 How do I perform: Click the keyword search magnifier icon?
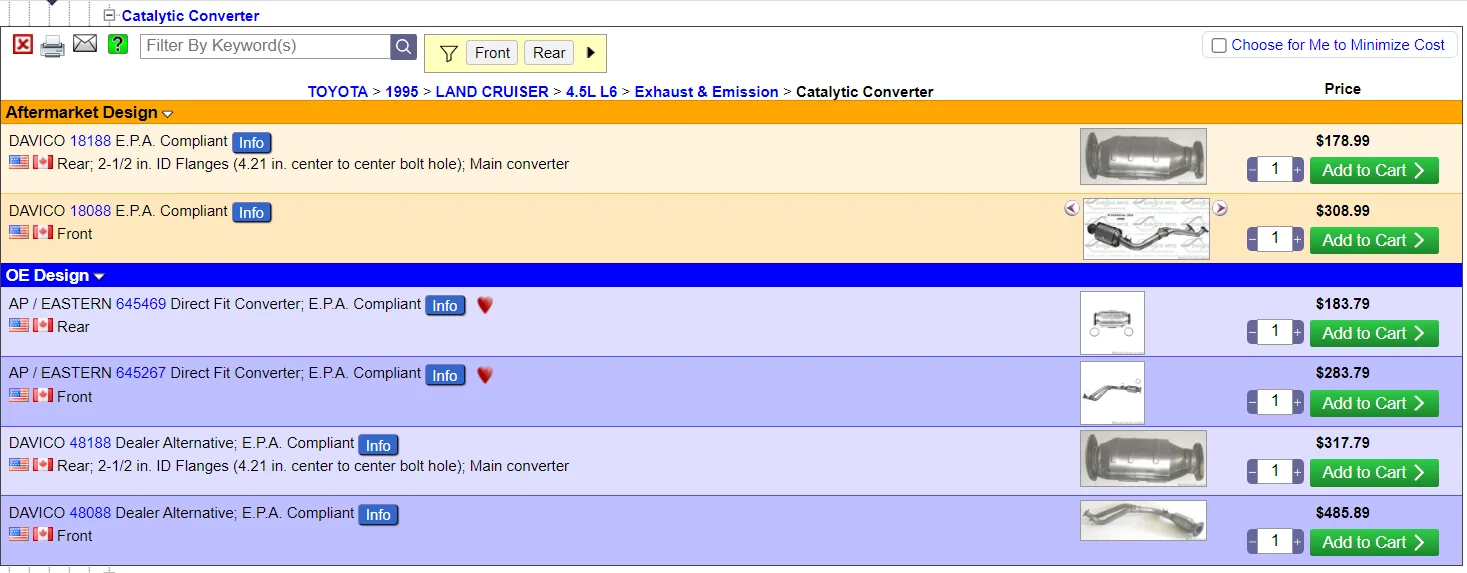point(403,46)
